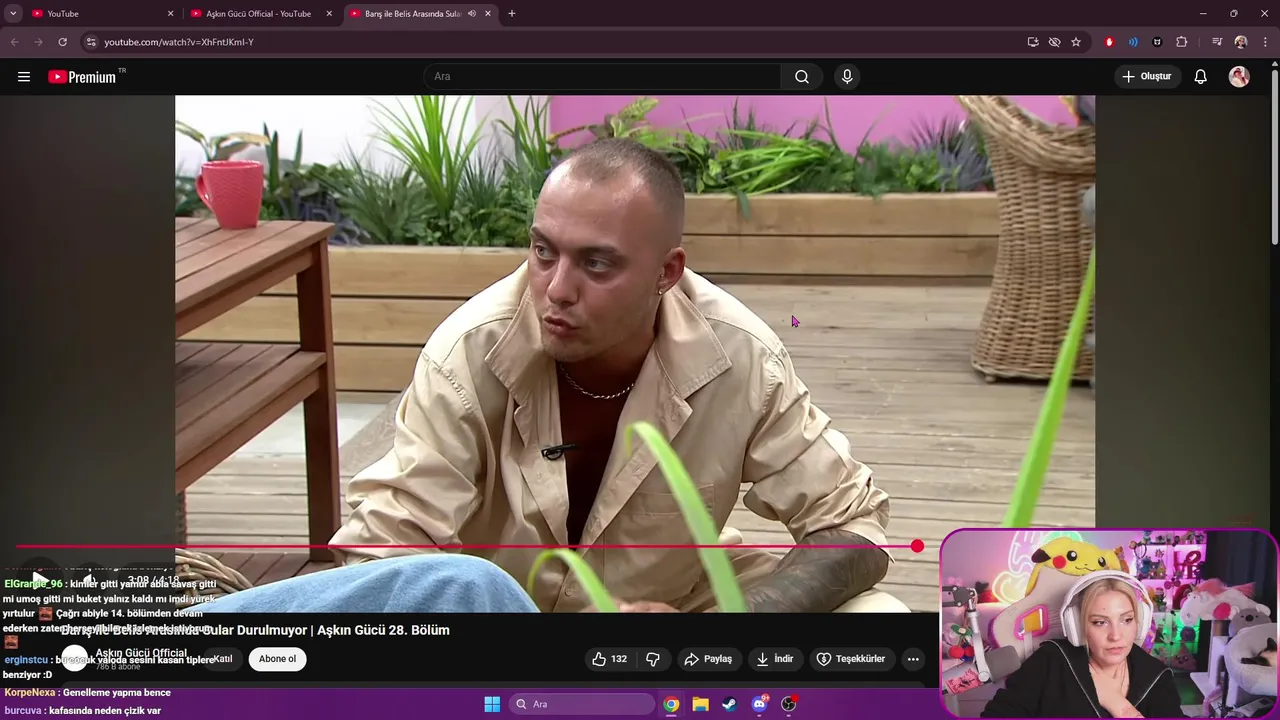Open the red hand ad blocker extension
Image resolution: width=1280 pixels, height=720 pixels.
(x=1109, y=42)
